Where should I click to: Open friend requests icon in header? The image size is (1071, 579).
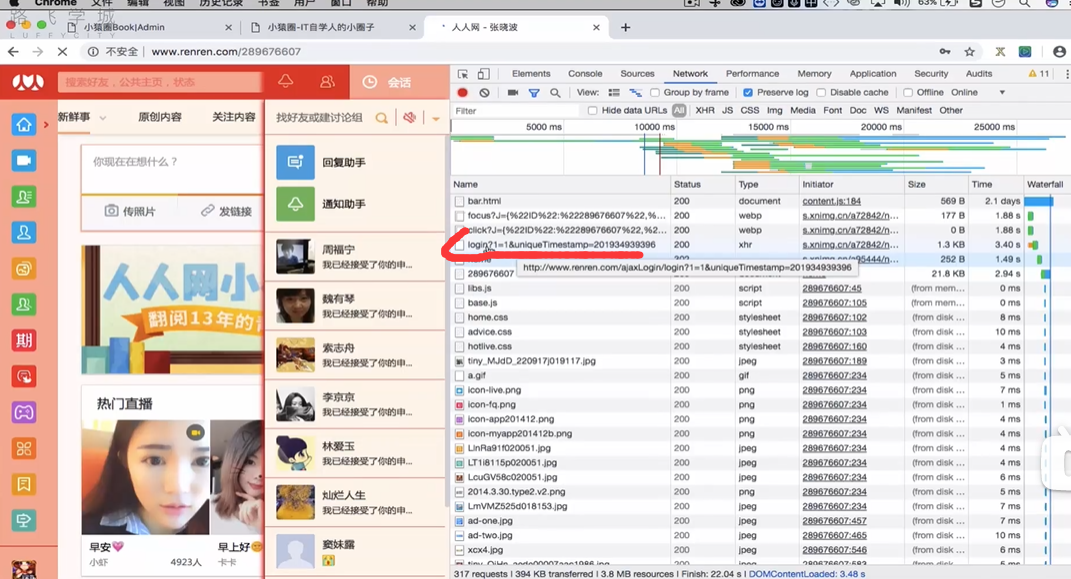[328, 81]
